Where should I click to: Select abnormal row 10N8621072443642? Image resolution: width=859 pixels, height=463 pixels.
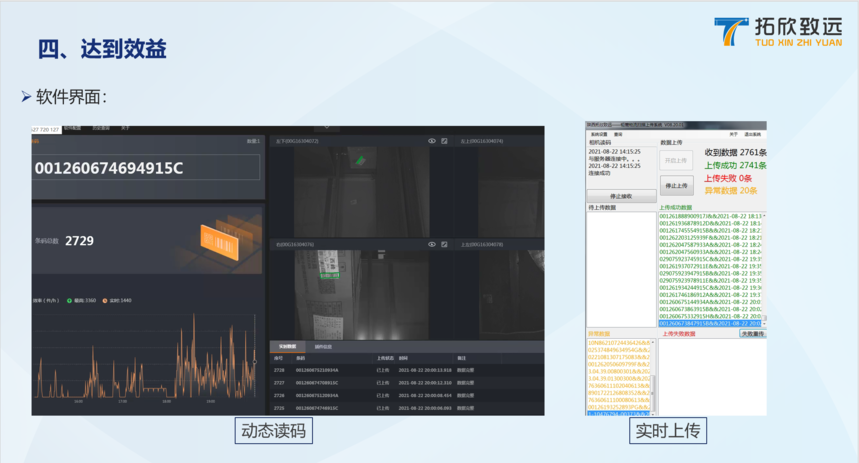(x=619, y=342)
